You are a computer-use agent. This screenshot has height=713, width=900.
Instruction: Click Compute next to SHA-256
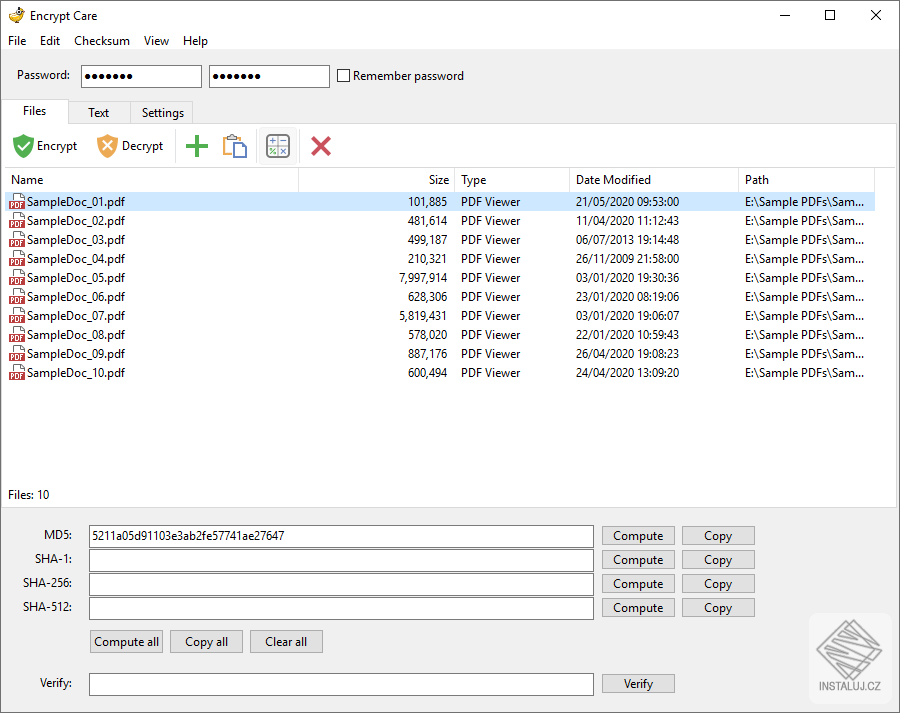click(638, 583)
